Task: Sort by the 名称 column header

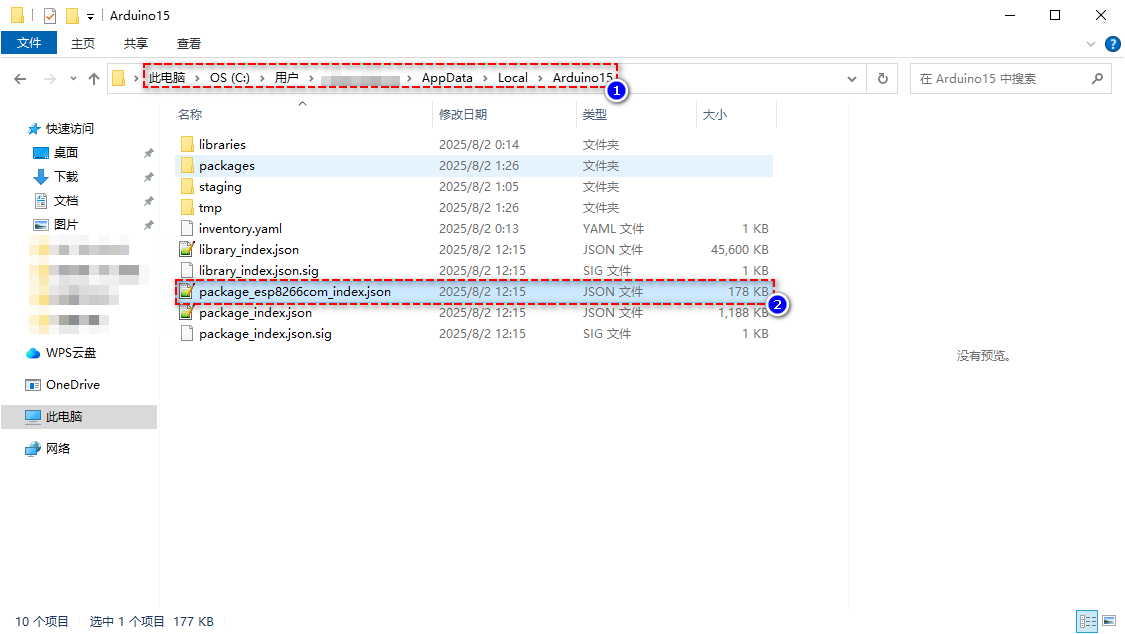Action: pyautogui.click(x=190, y=115)
